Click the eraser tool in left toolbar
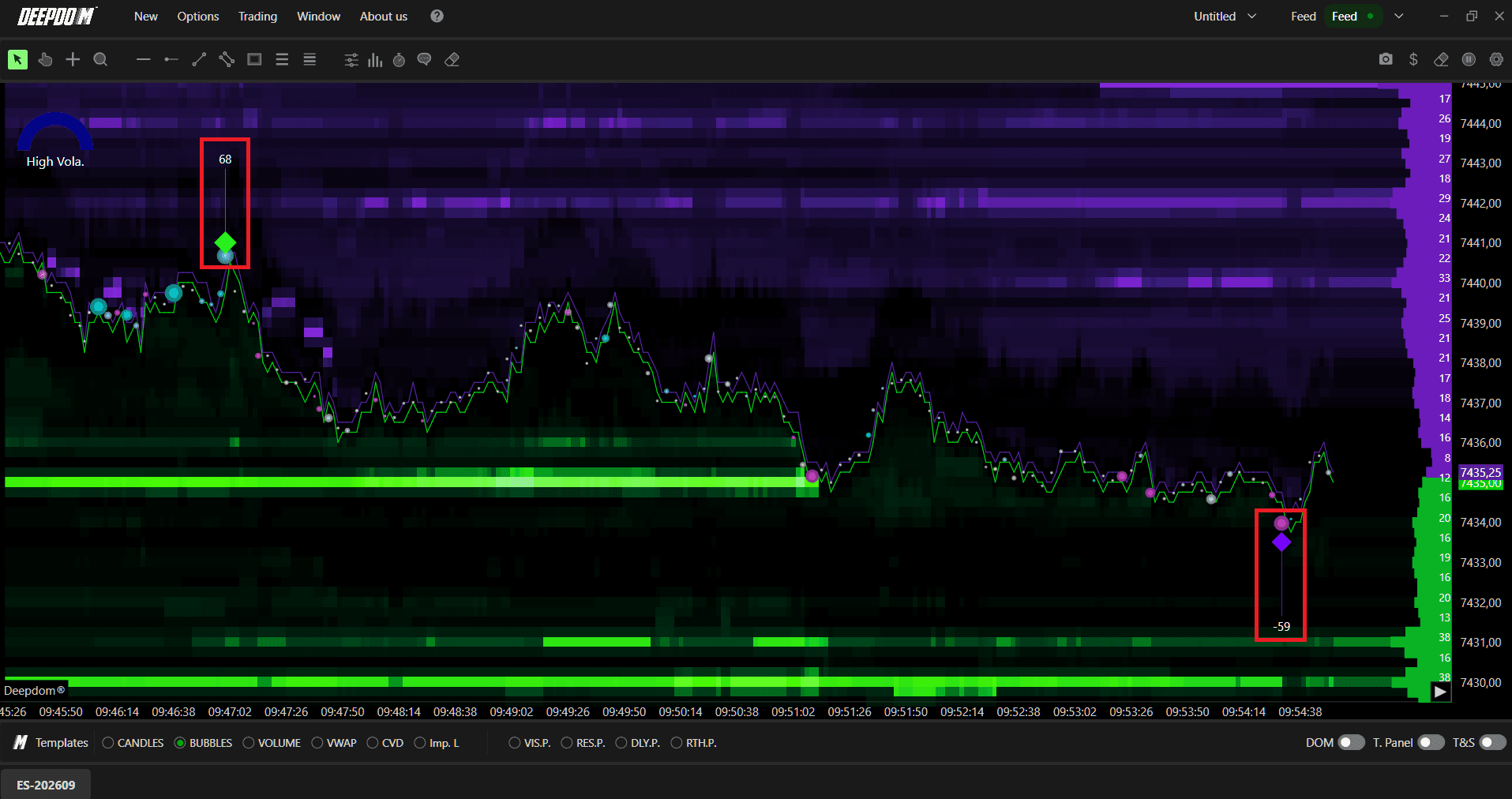This screenshot has height=799, width=1512. [x=452, y=60]
